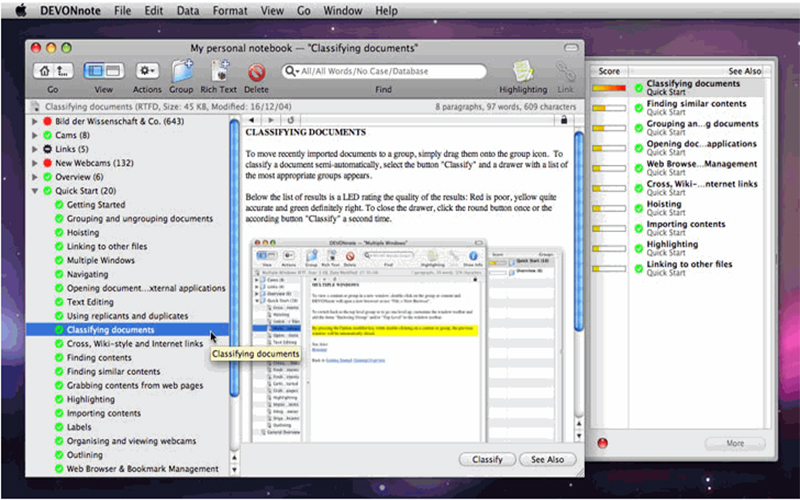Expand the Links group
Image resolution: width=800 pixels, height=500 pixels.
coord(35,149)
